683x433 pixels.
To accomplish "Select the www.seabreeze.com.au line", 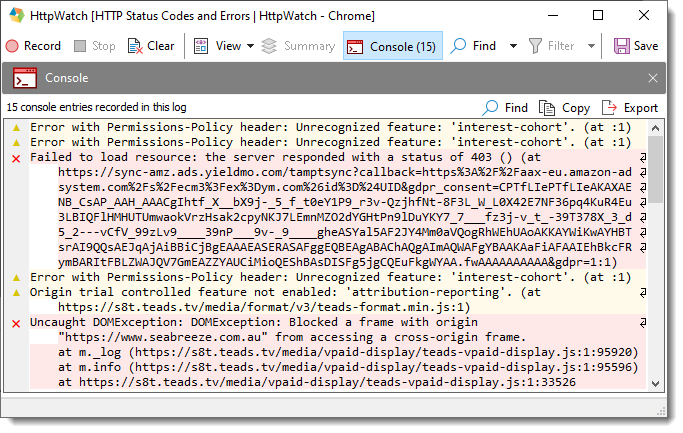I will pyautogui.click(x=292, y=337).
